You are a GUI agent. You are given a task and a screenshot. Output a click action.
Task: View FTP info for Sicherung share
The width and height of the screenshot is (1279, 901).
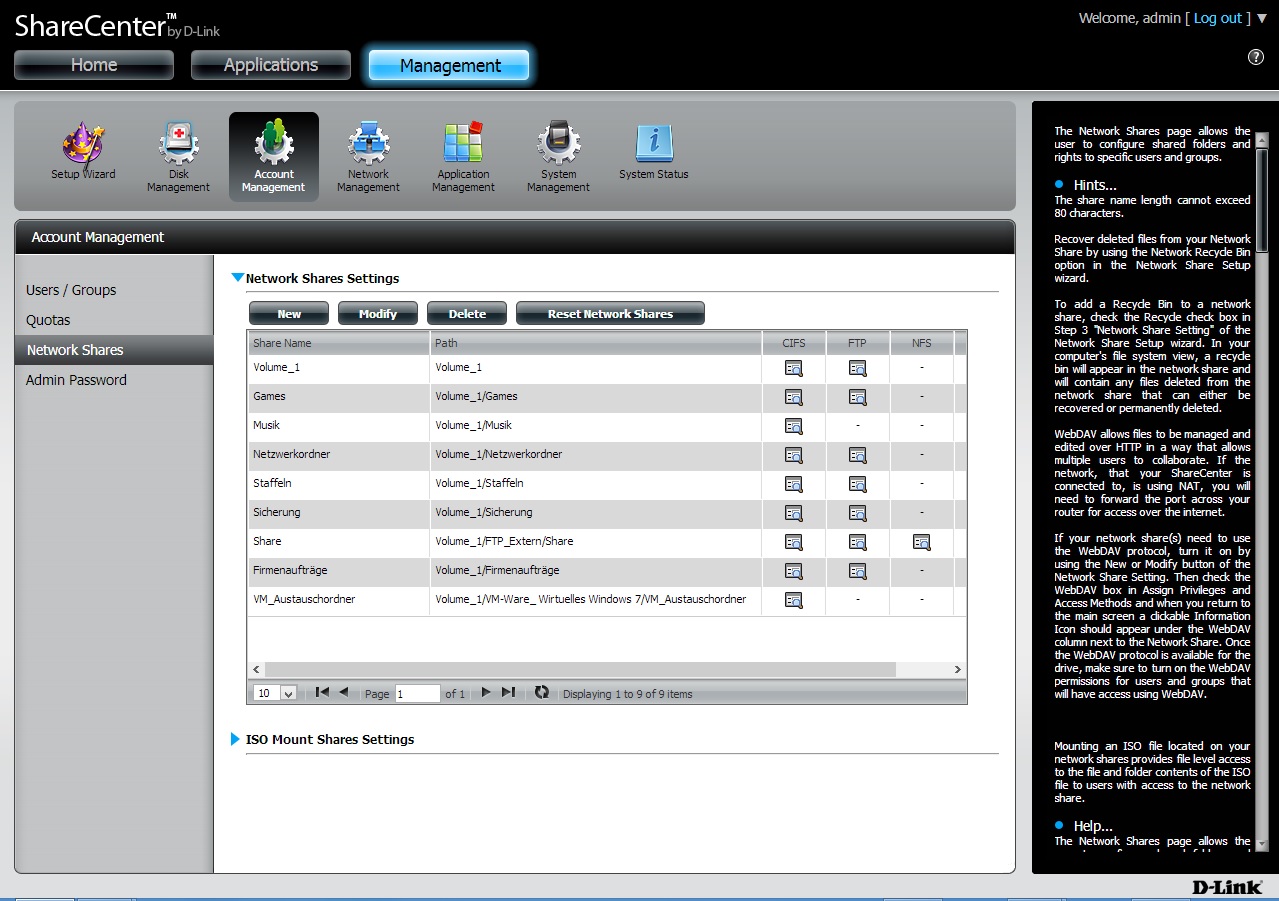coord(857,513)
